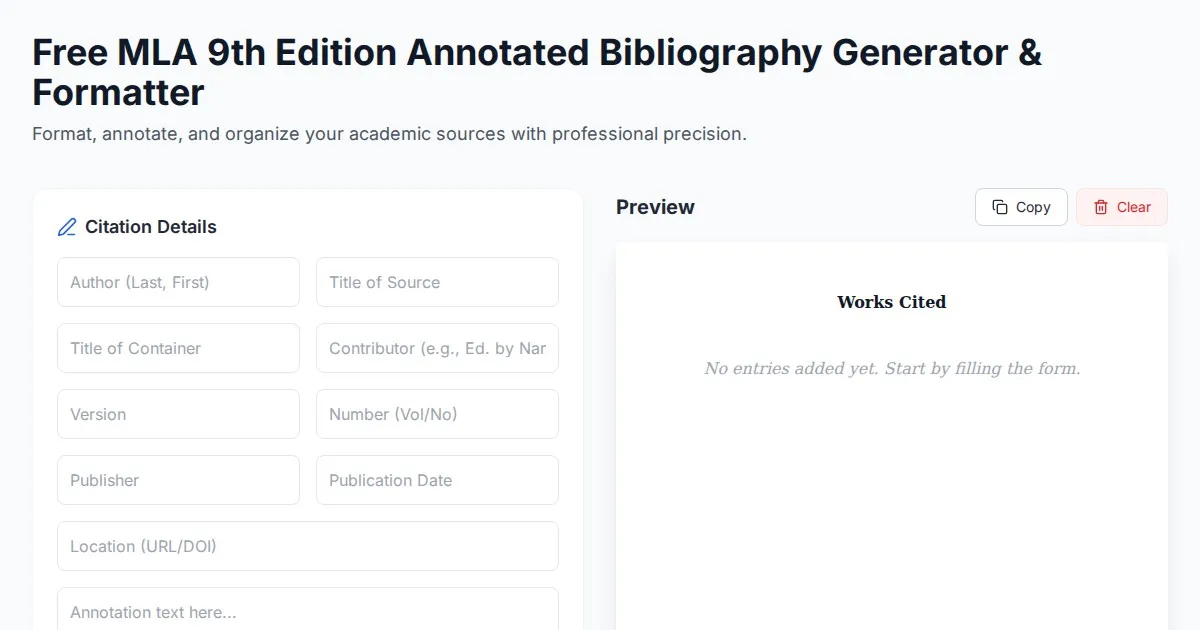Click the Citation Details heading text

[x=151, y=227]
